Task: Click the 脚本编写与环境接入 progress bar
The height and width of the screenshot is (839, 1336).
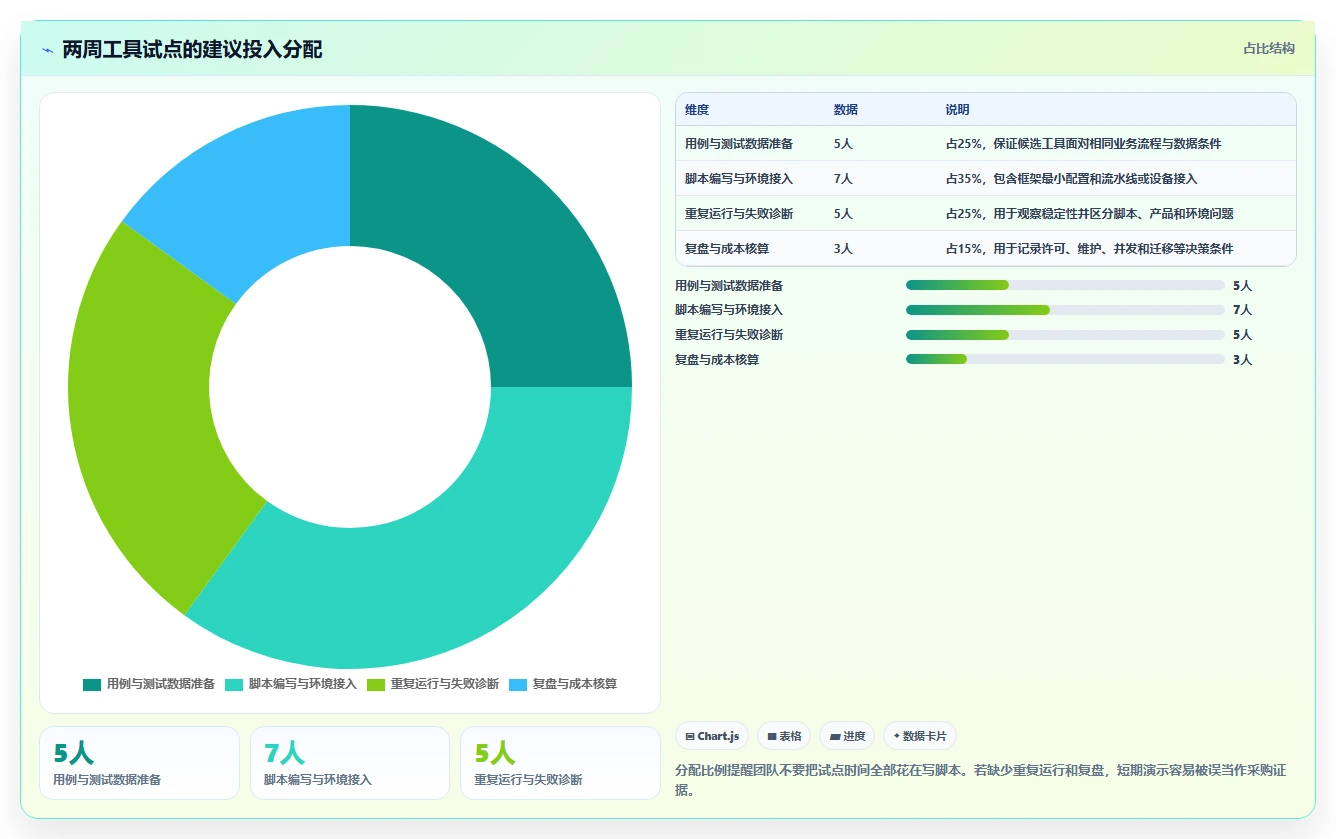Action: 1065,310
